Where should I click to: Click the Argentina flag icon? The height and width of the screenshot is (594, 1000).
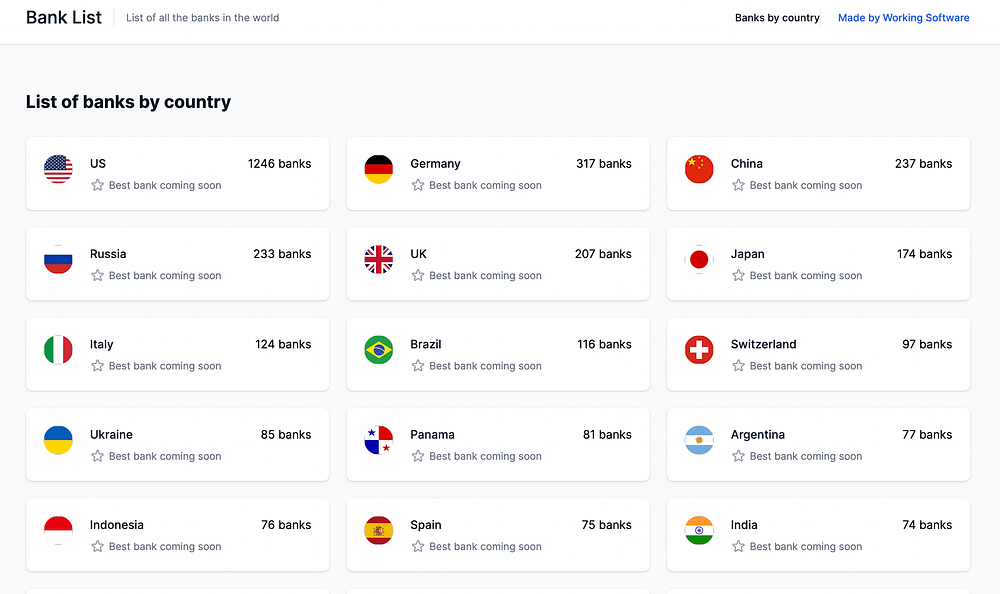click(x=699, y=440)
